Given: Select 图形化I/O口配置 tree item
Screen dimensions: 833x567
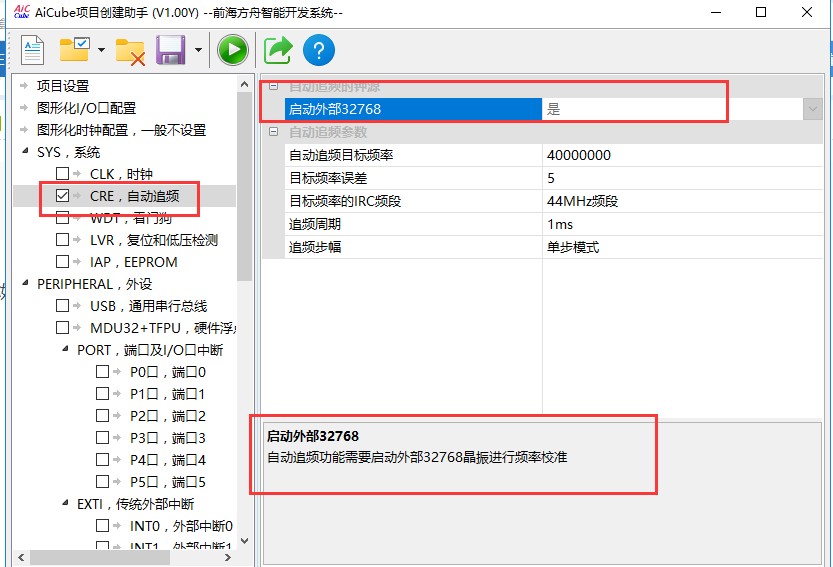Looking at the screenshot, I should point(86,108).
